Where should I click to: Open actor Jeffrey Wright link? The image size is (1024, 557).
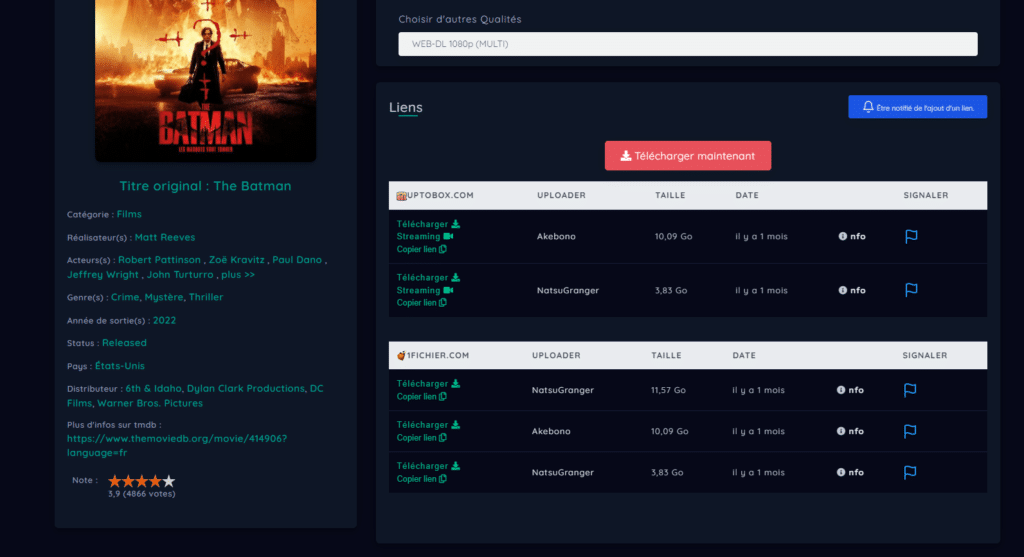click(103, 275)
